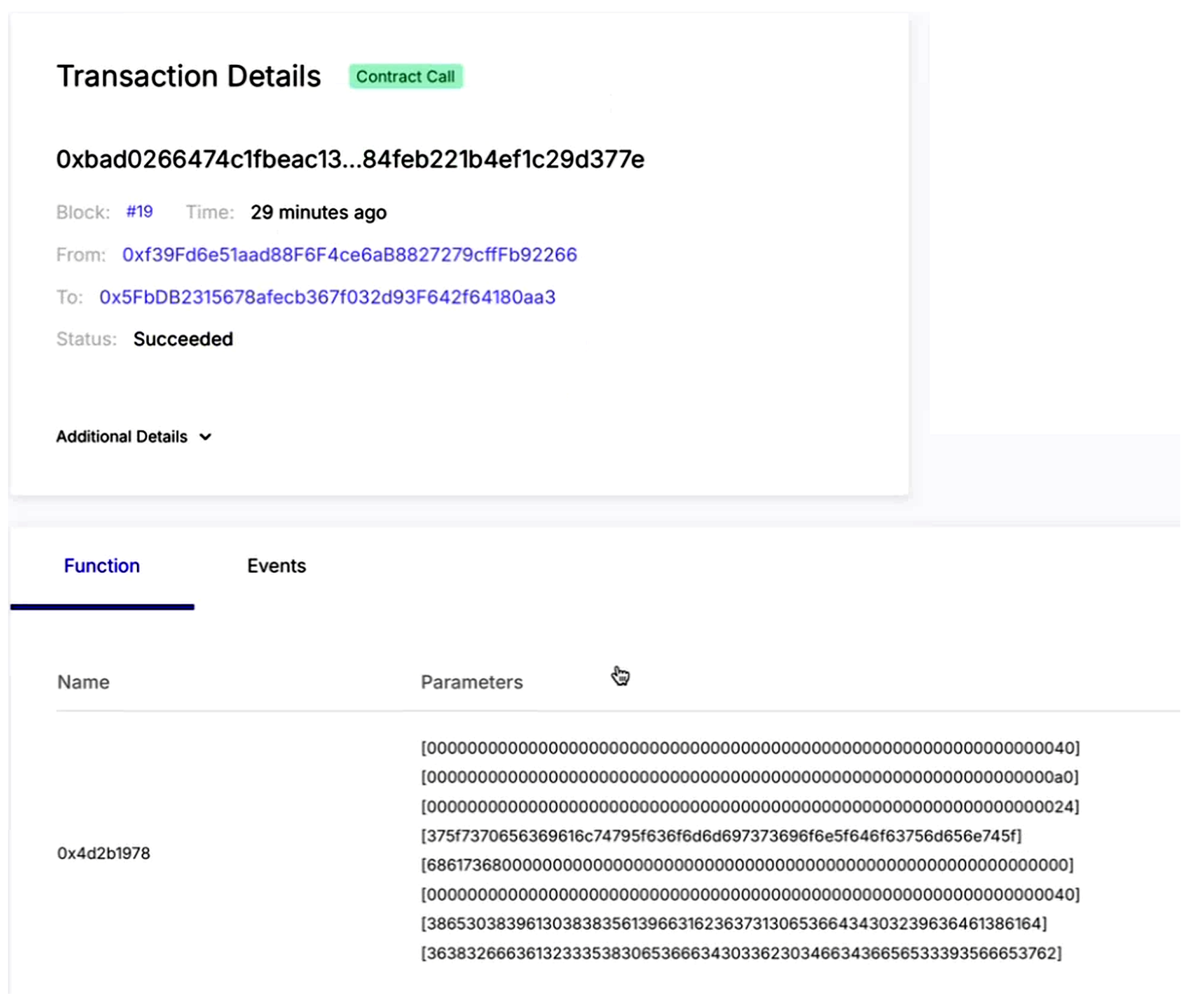Image resolution: width=1204 pixels, height=1005 pixels.
Task: Click the parameter starting with 38653038
Action: [x=734, y=924]
